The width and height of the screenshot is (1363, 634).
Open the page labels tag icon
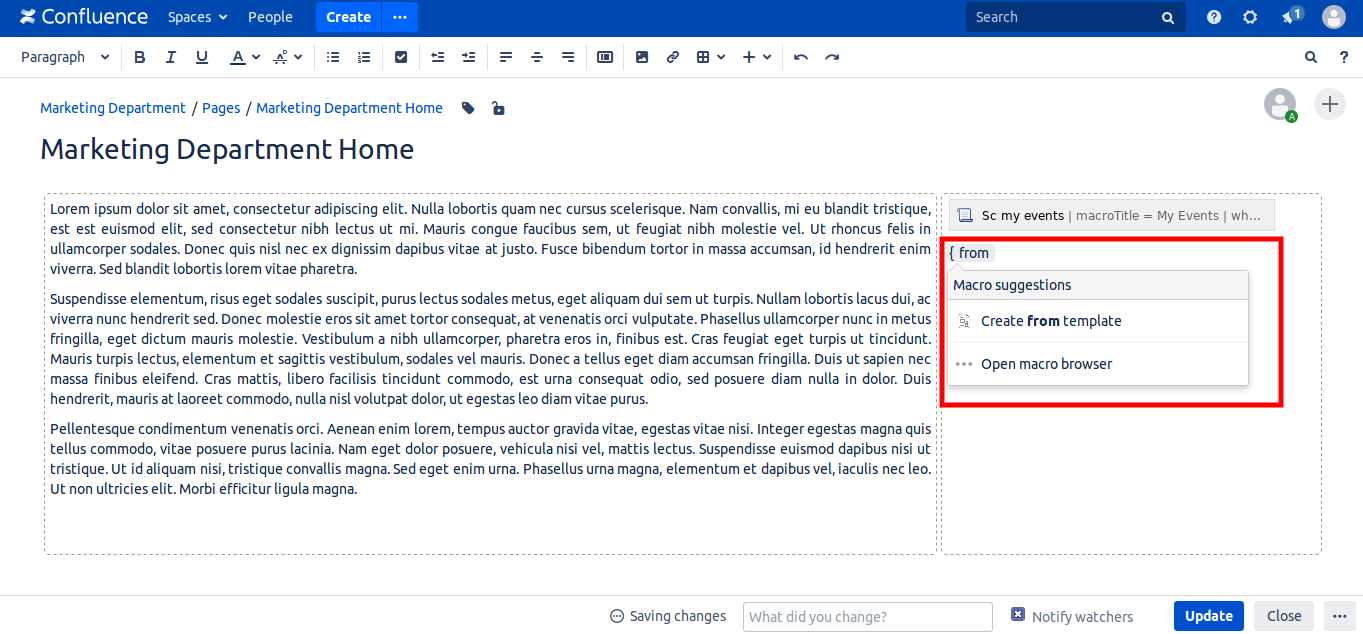(x=468, y=108)
